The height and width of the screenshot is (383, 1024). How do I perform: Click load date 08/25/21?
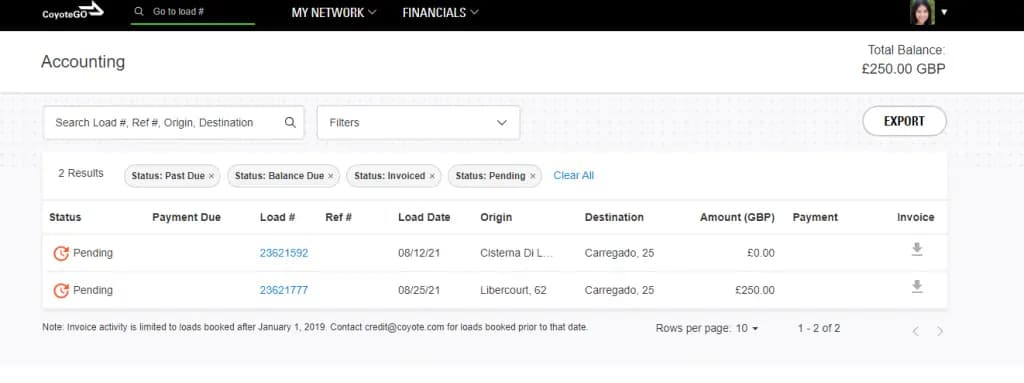click(x=419, y=290)
